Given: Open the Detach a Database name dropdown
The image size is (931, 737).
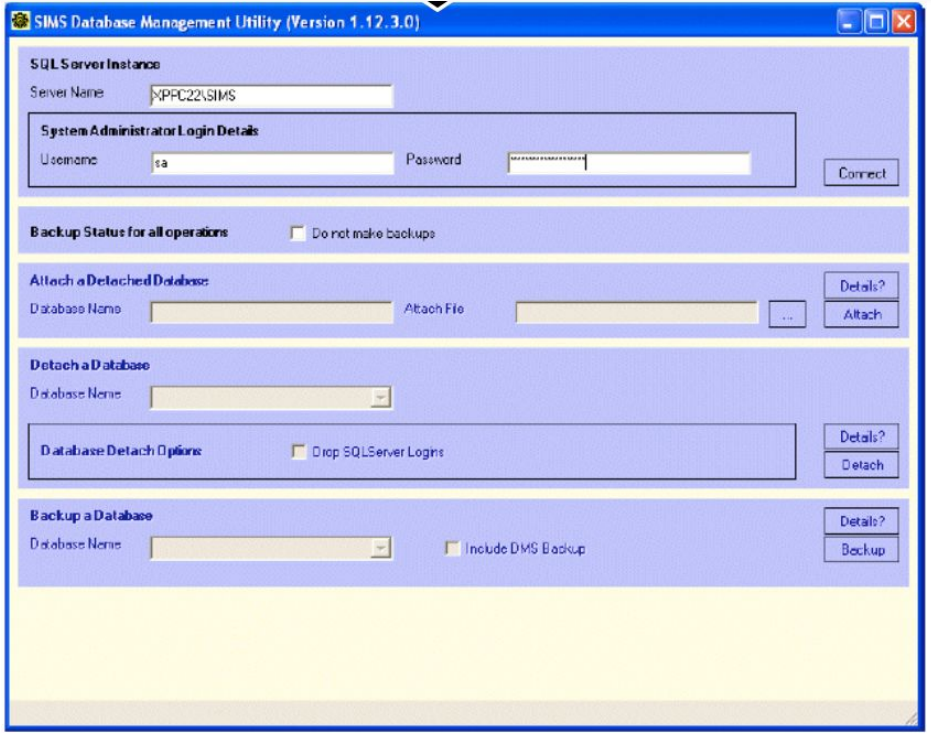Looking at the screenshot, I should click(x=379, y=399).
